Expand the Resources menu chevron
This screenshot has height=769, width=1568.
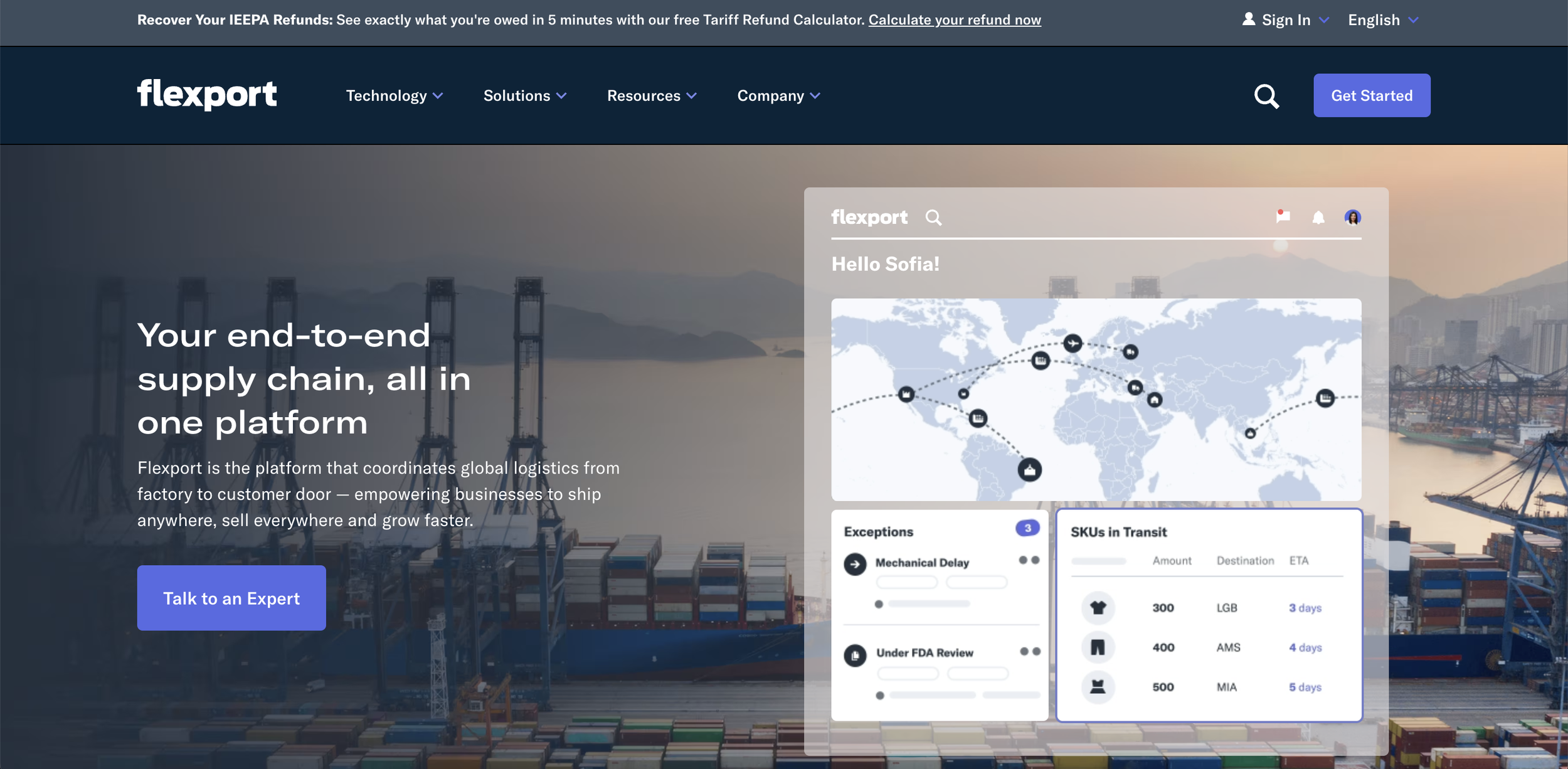[691, 96]
